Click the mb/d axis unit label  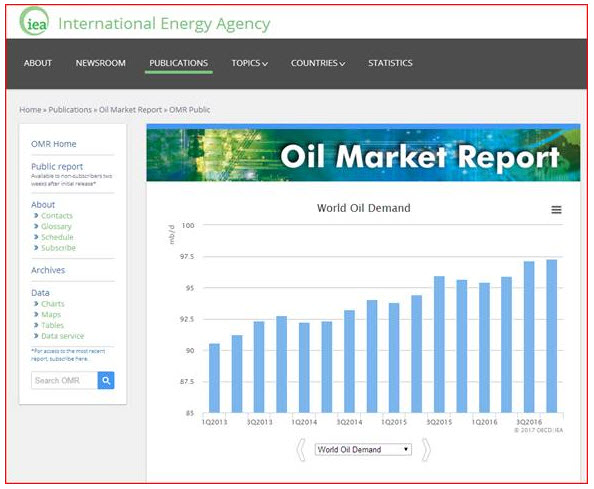point(171,234)
